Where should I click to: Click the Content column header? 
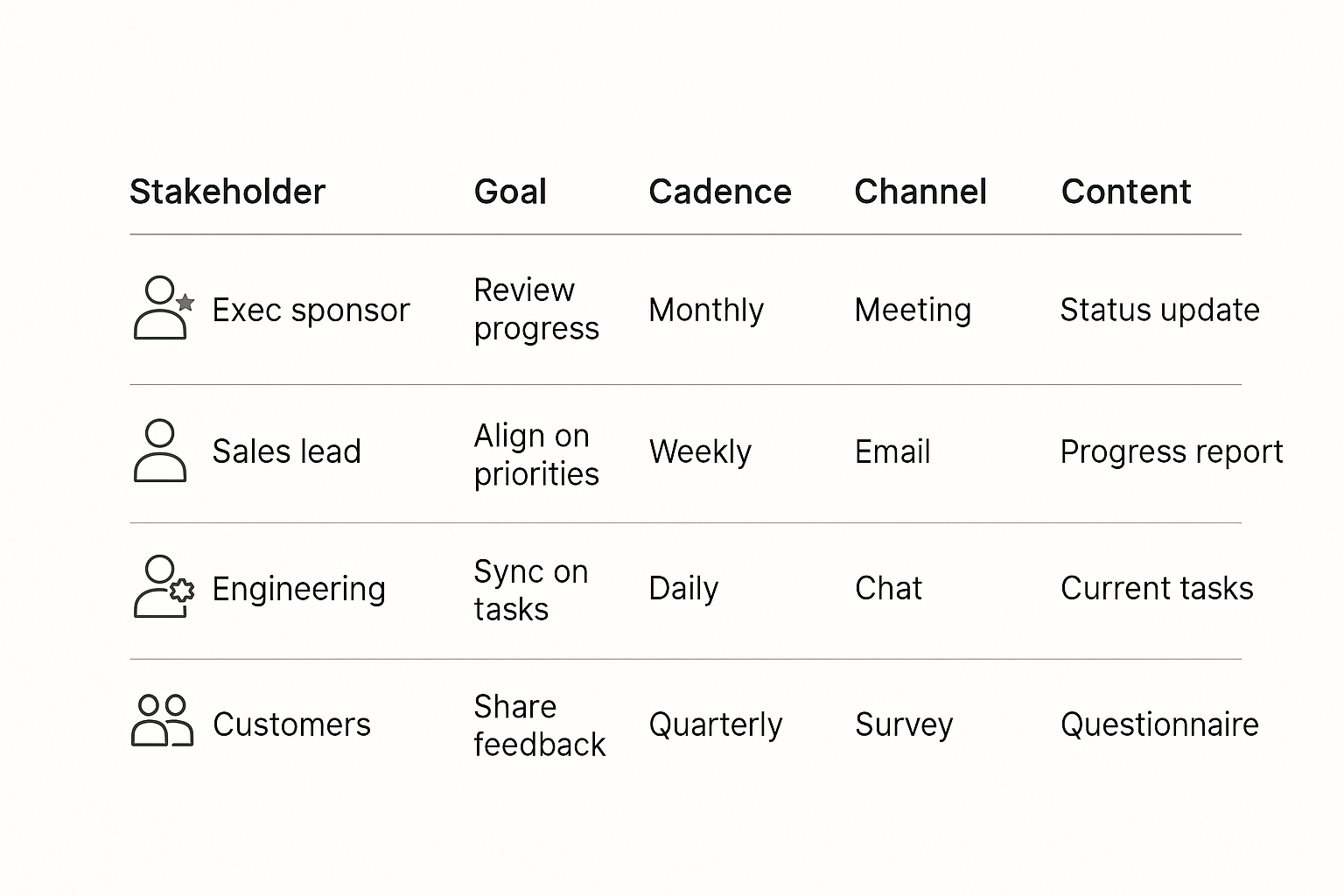tap(1126, 192)
